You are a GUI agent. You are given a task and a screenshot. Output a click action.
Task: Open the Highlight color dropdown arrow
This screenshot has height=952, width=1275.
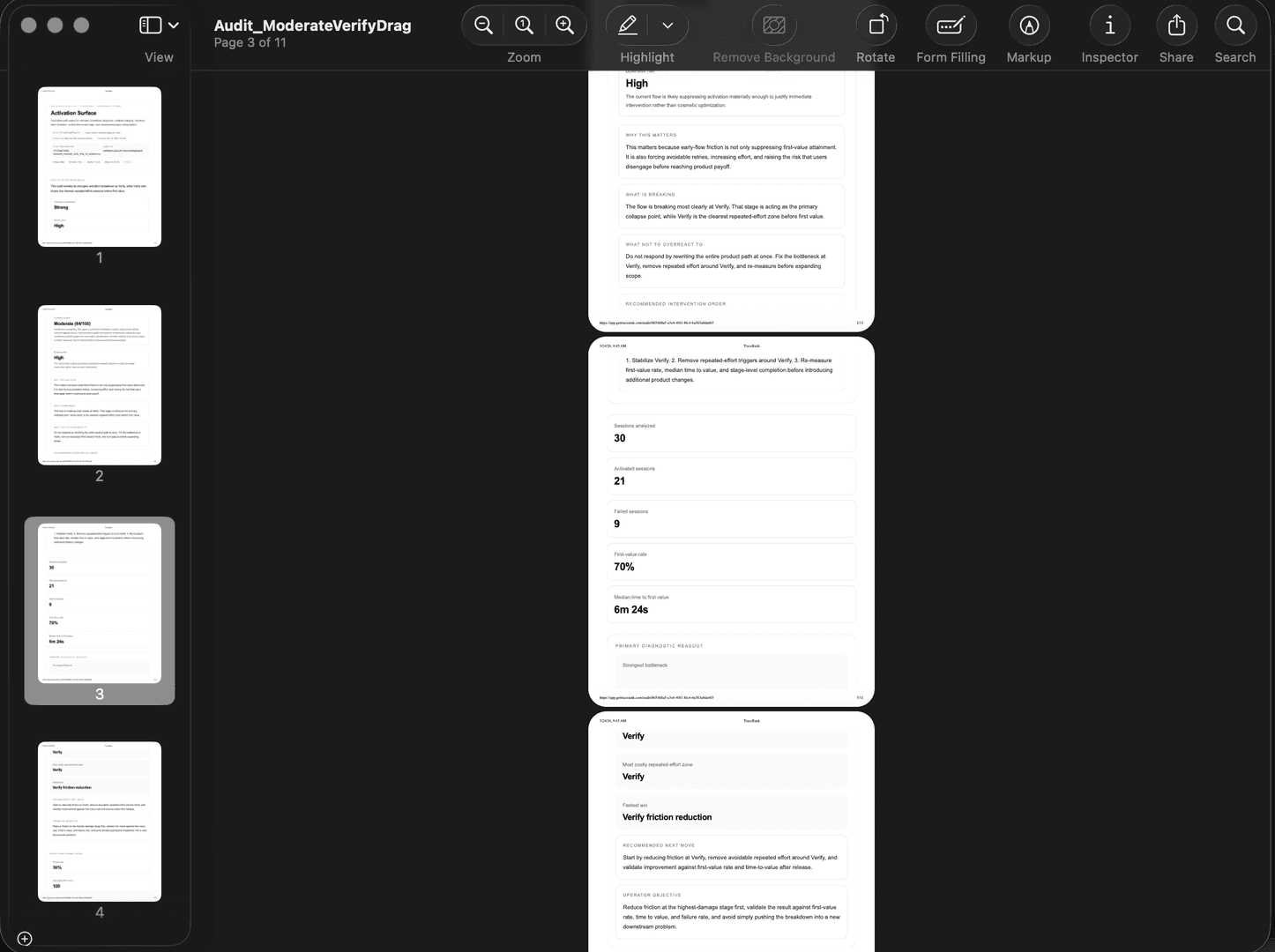tap(667, 26)
